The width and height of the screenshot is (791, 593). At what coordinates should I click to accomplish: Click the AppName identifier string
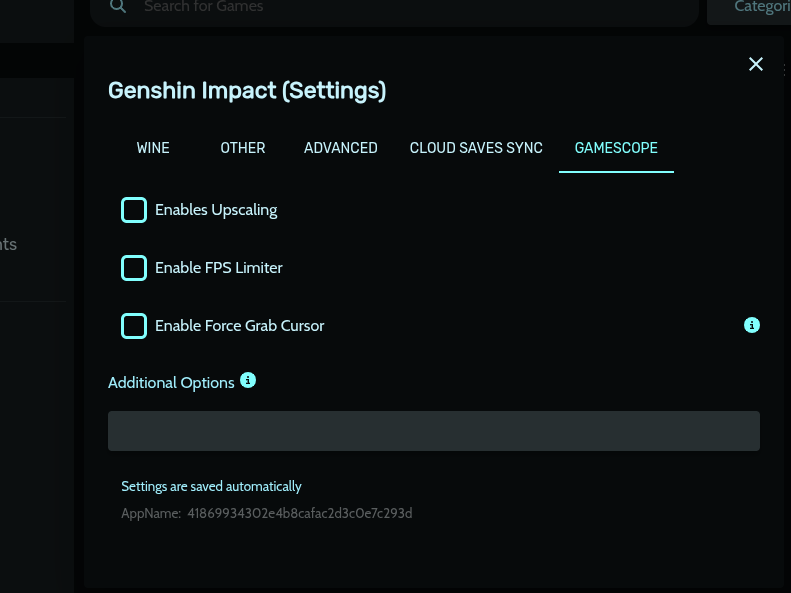pyautogui.click(x=300, y=513)
